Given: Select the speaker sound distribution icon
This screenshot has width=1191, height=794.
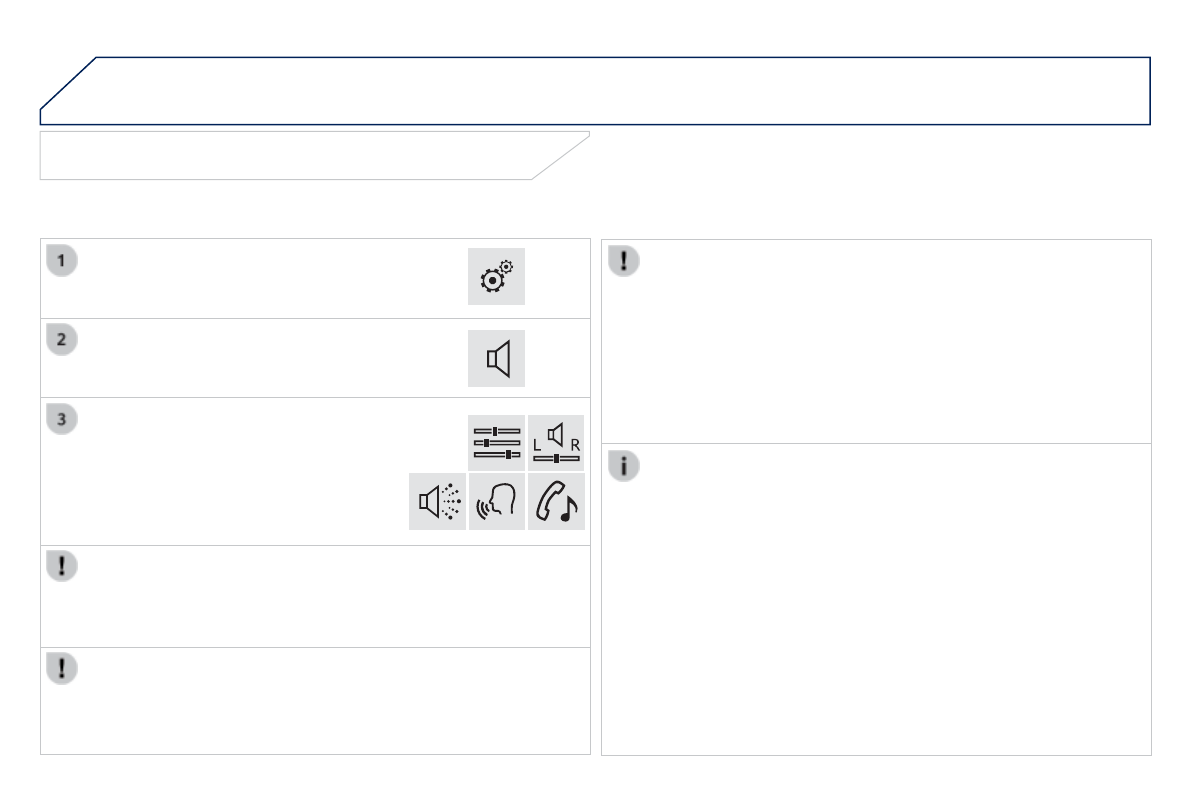Looking at the screenshot, I should [x=437, y=502].
